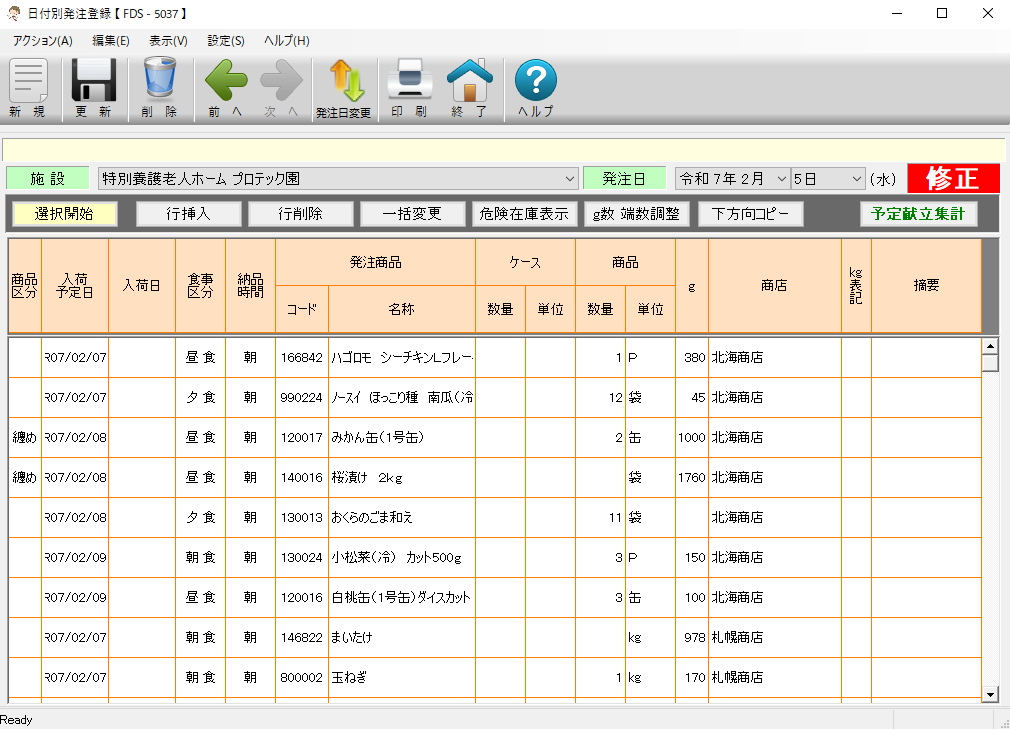This screenshot has width=1010, height=729.
Task: Select the みかん缶(1号缶) product name cell
Action: click(x=401, y=438)
